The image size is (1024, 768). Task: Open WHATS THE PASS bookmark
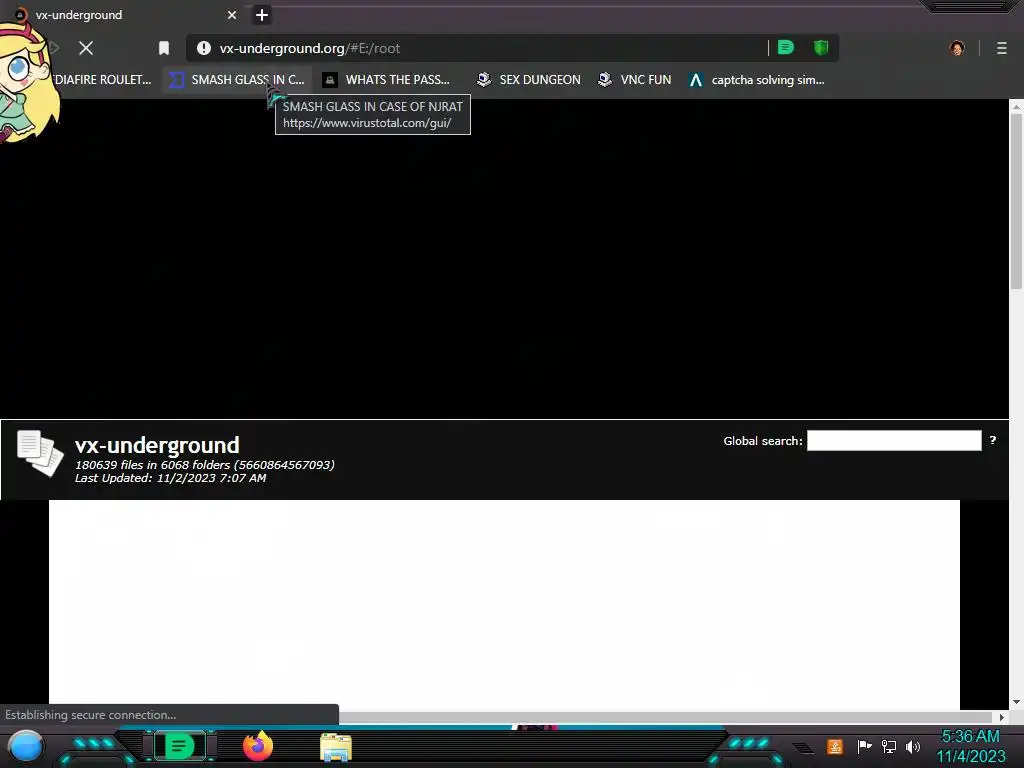tap(387, 80)
